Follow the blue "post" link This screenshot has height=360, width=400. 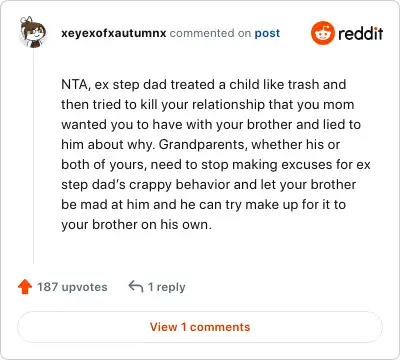pyautogui.click(x=267, y=33)
